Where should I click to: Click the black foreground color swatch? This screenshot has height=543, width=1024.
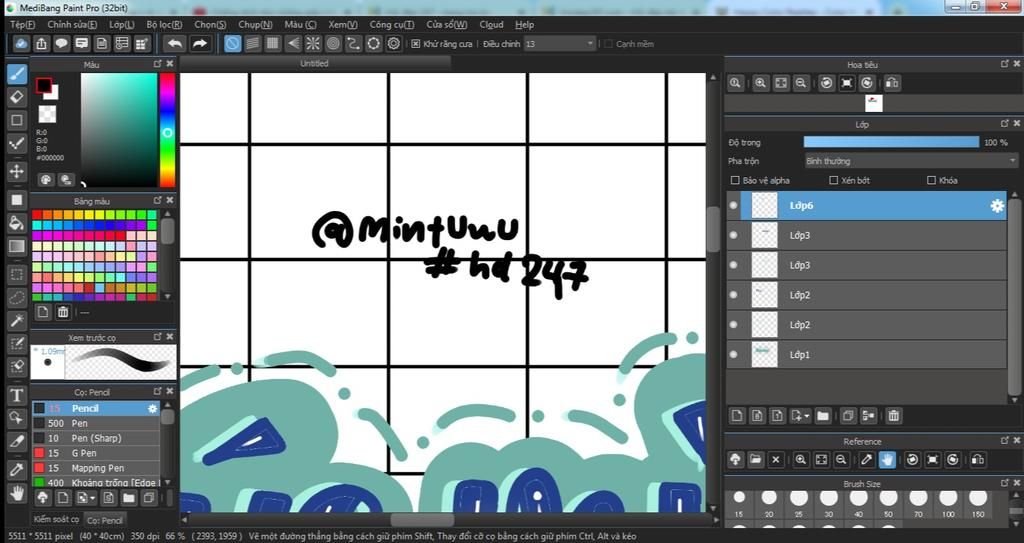click(43, 86)
